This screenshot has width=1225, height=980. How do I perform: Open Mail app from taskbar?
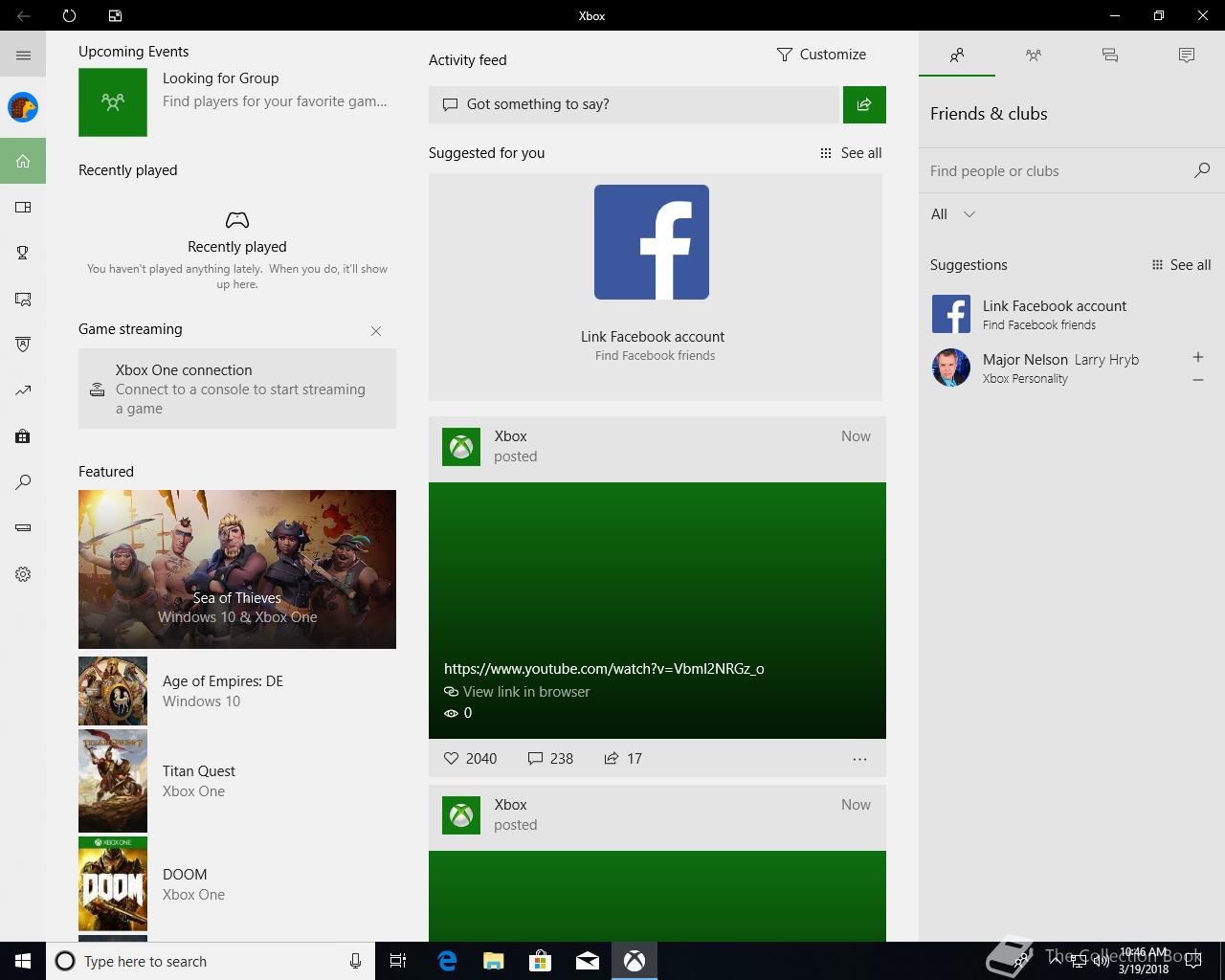point(588,961)
